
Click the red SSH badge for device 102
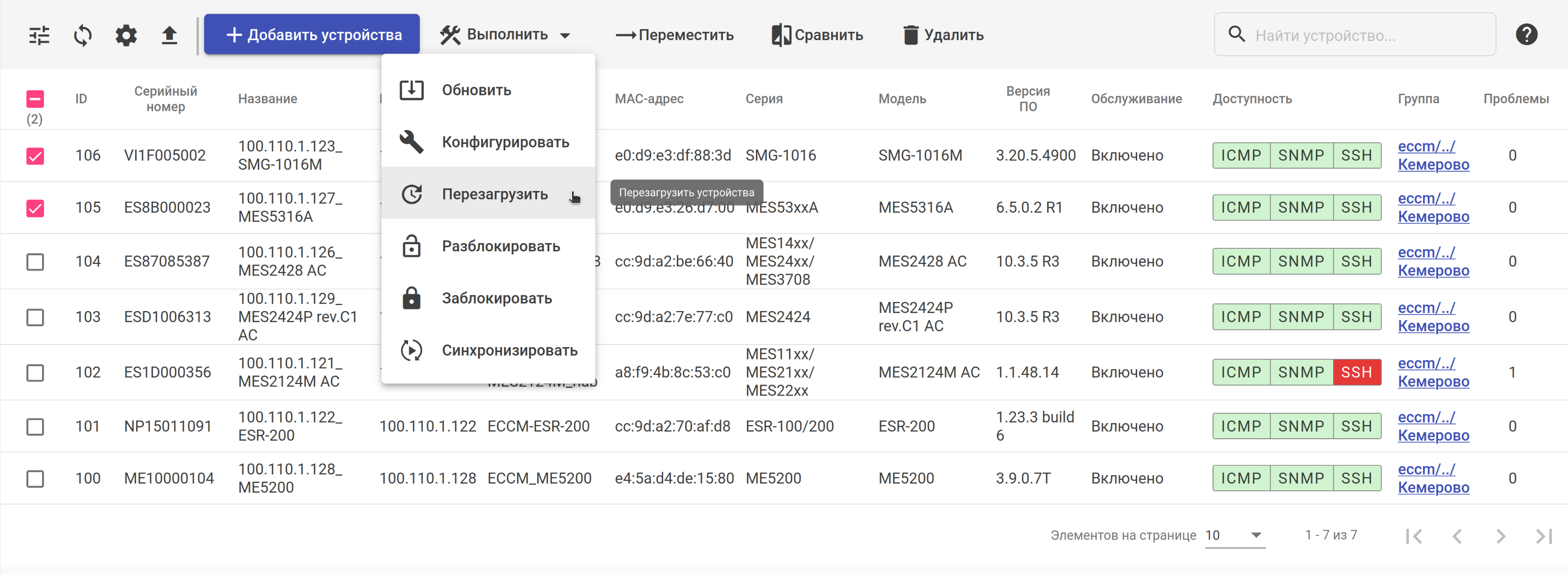tap(1356, 372)
